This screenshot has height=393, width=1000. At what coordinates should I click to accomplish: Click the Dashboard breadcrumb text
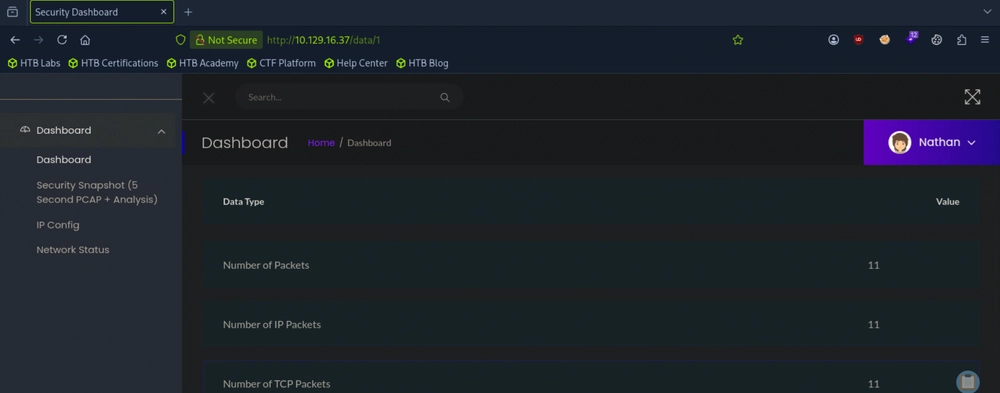tap(369, 143)
